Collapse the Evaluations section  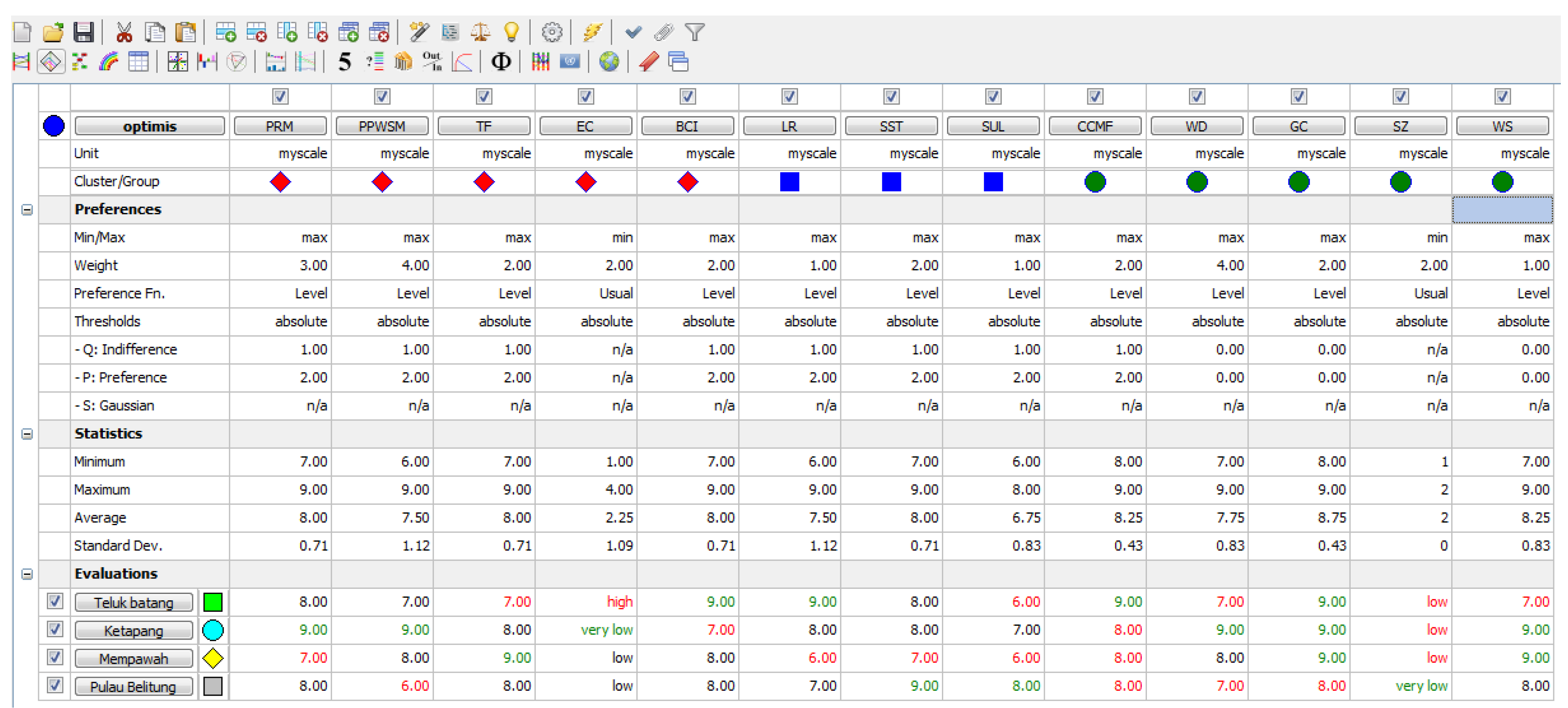[x=27, y=574]
